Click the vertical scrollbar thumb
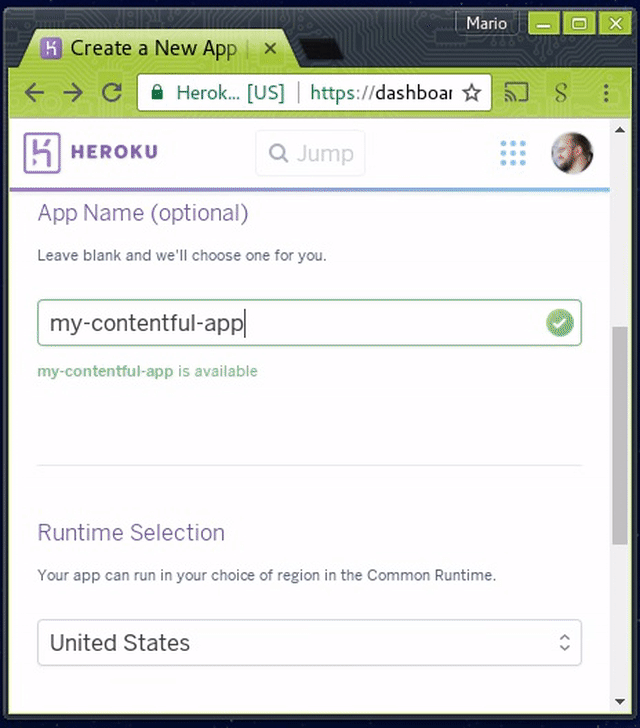The width and height of the screenshot is (640, 728). [x=620, y=436]
